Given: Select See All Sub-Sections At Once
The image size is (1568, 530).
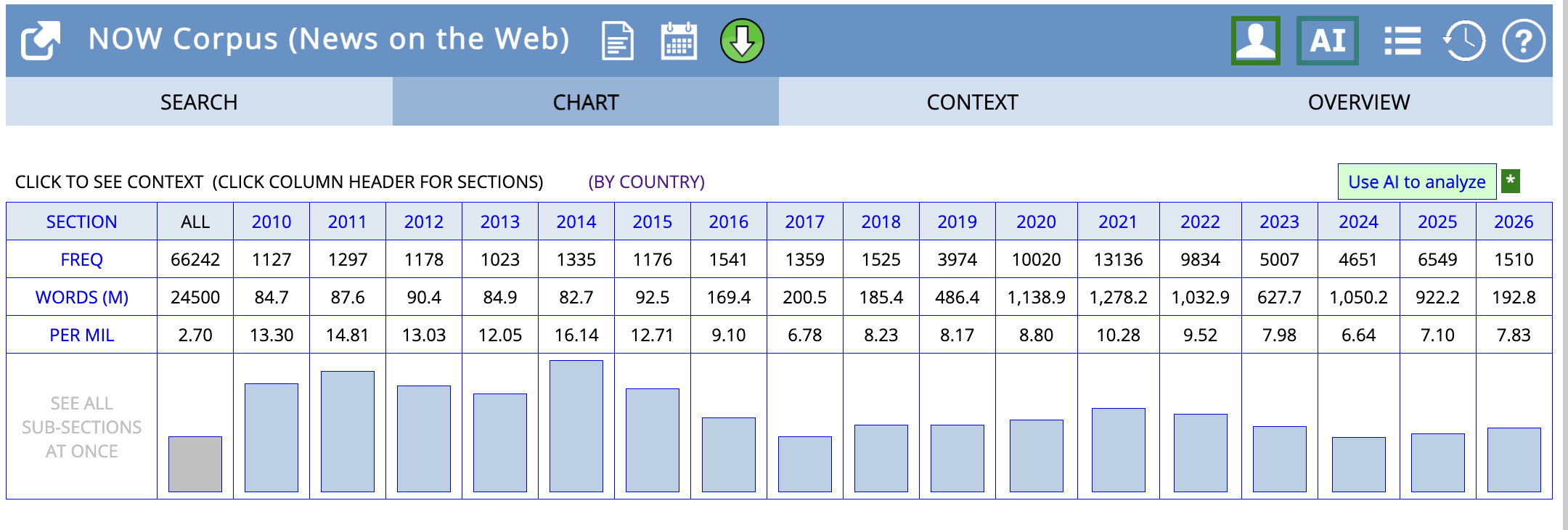Looking at the screenshot, I should coord(81,427).
